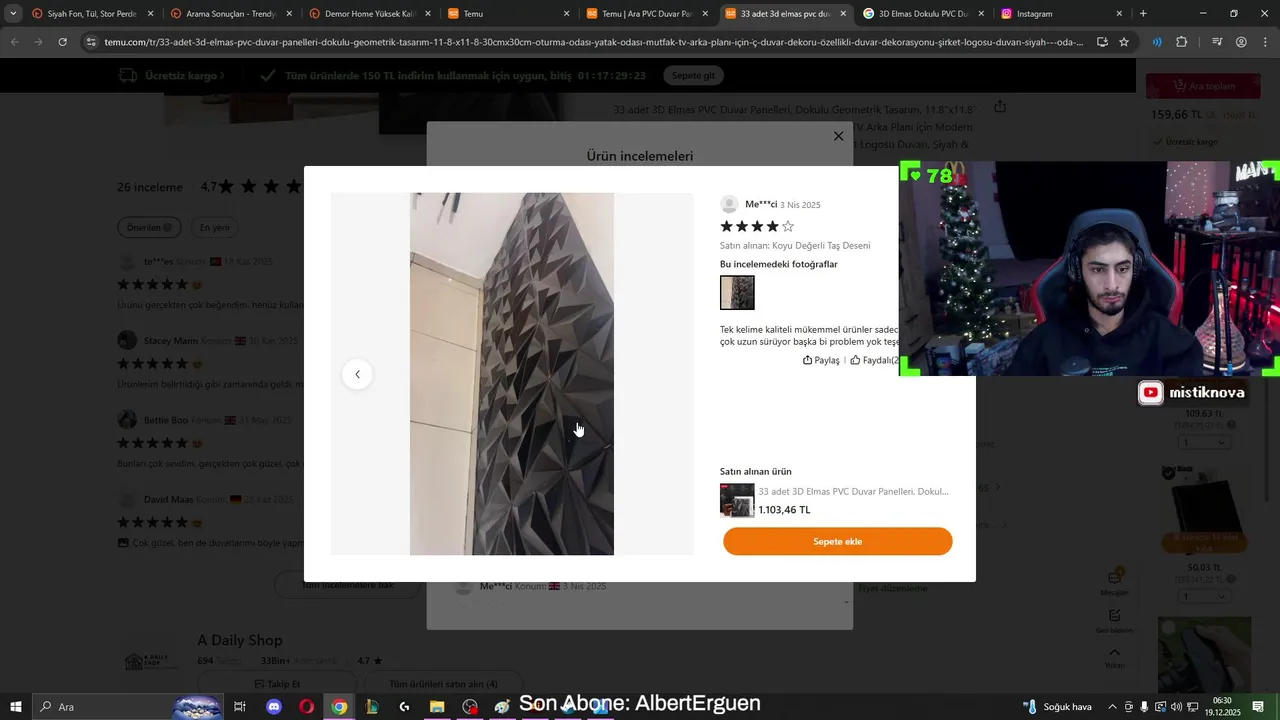This screenshot has width=1280, height=720.
Task: Open the 33 adet 3D Elmas product link
Action: [853, 491]
